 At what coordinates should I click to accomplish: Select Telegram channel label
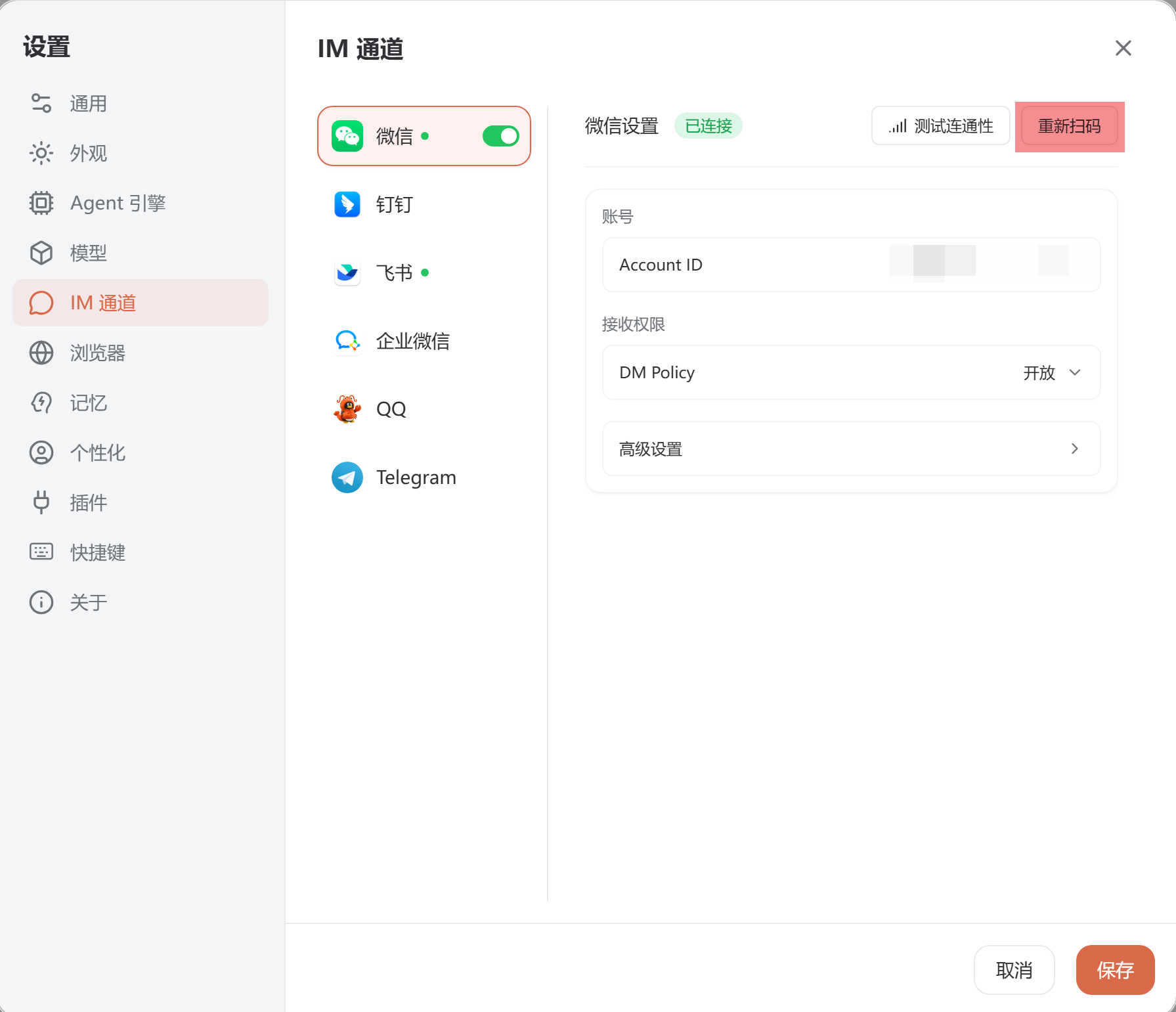(416, 477)
